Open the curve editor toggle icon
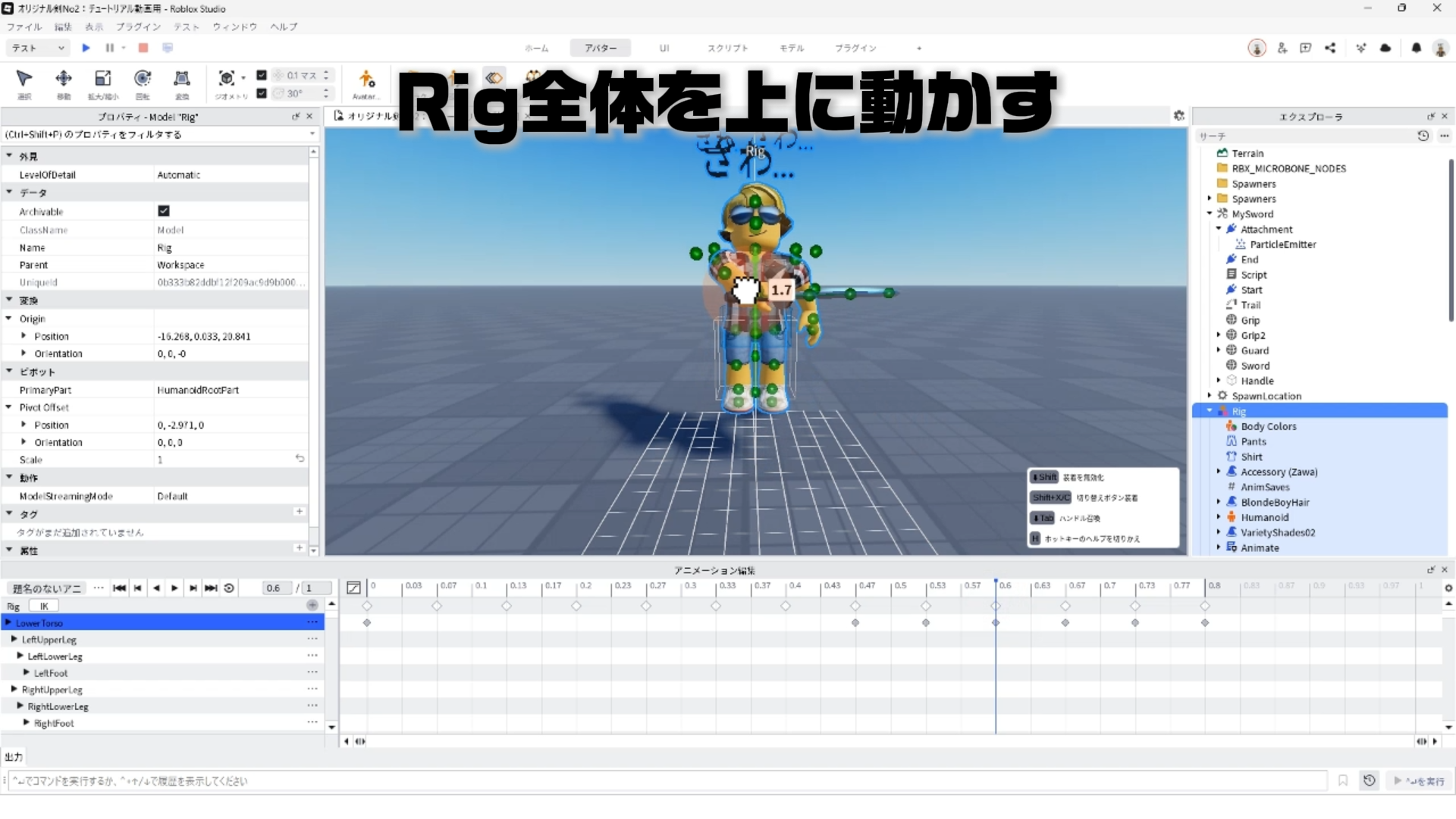The image size is (1456, 819). 353,588
